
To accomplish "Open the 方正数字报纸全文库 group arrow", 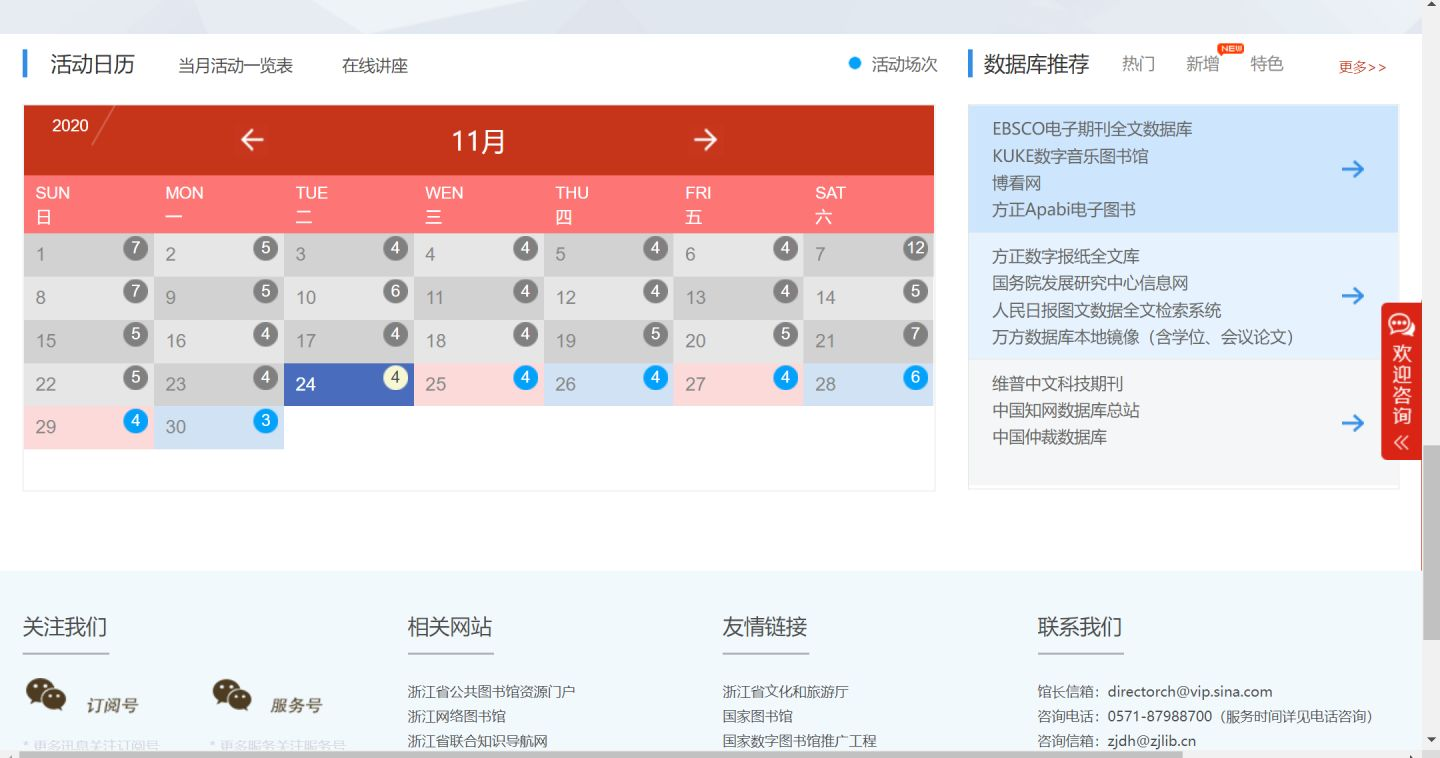I will [1353, 296].
